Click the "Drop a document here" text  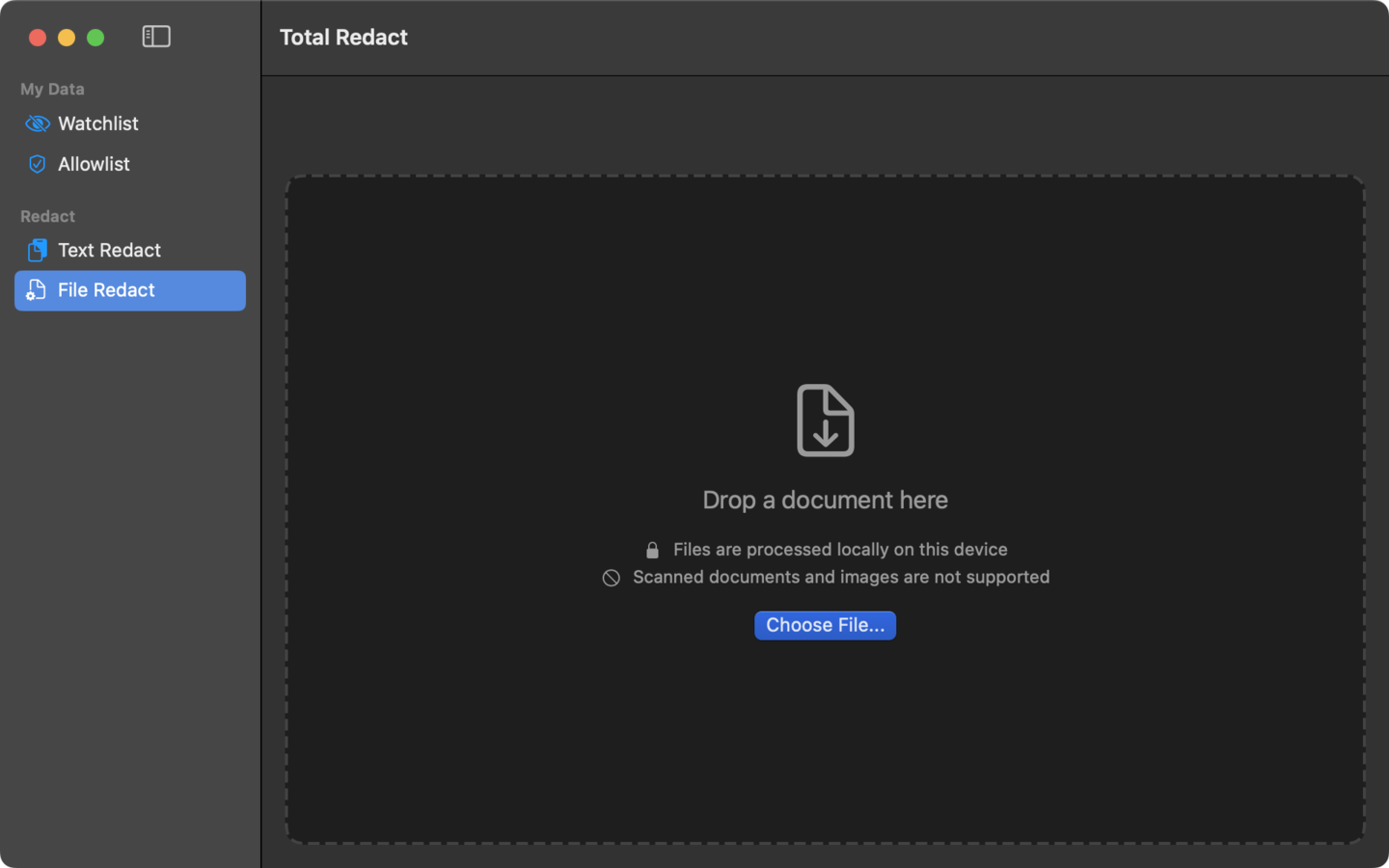click(826, 500)
